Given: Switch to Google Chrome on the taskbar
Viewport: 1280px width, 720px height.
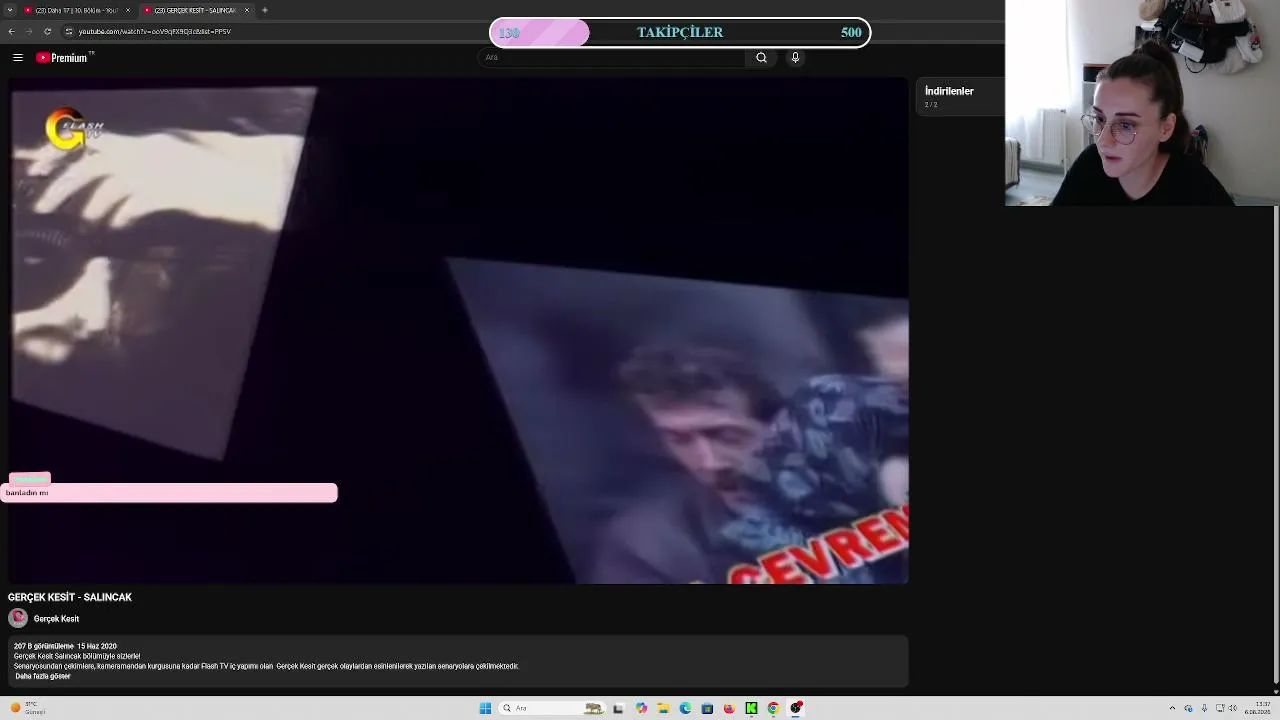Looking at the screenshot, I should [773, 708].
